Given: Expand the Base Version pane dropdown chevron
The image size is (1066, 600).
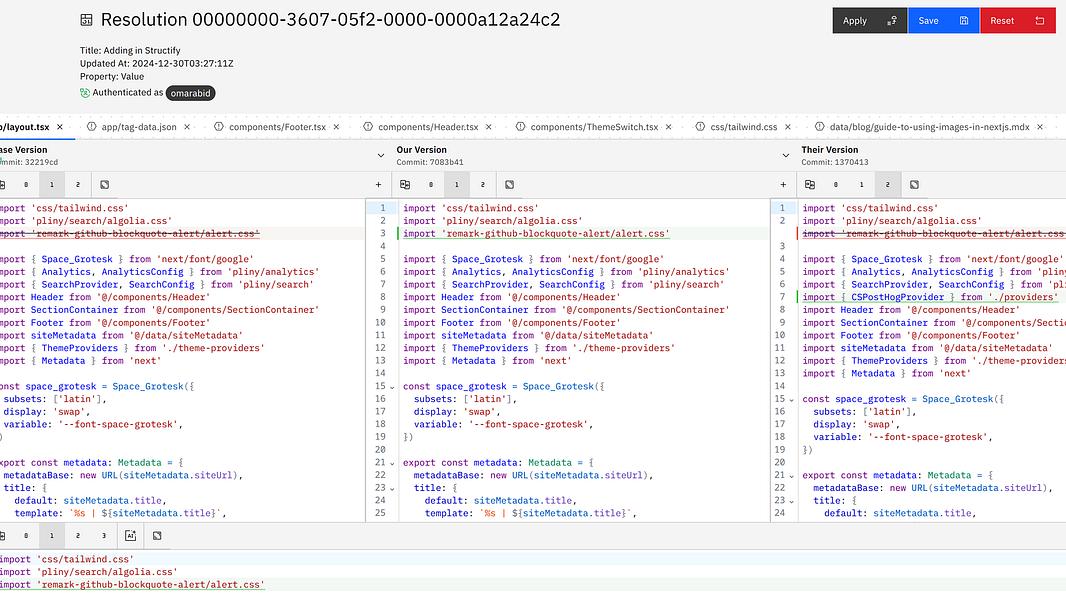Looking at the screenshot, I should tap(381, 156).
